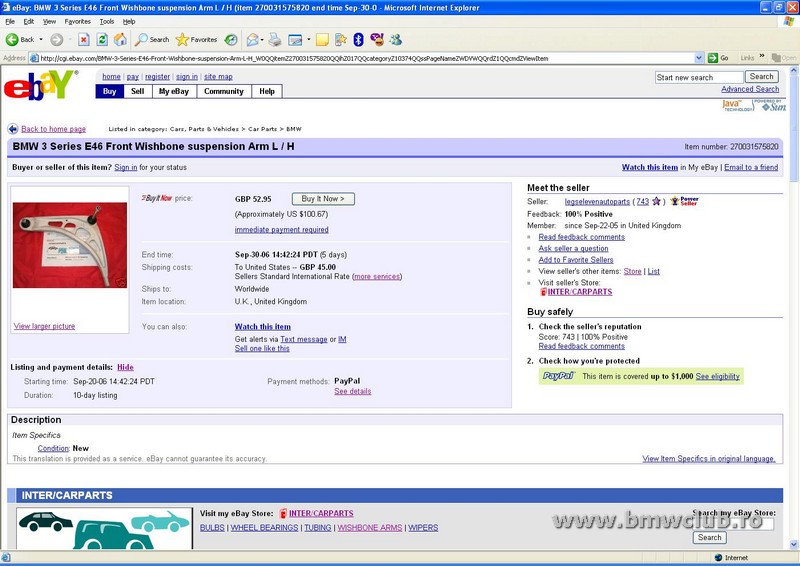Click the eBay logo

click(41, 85)
